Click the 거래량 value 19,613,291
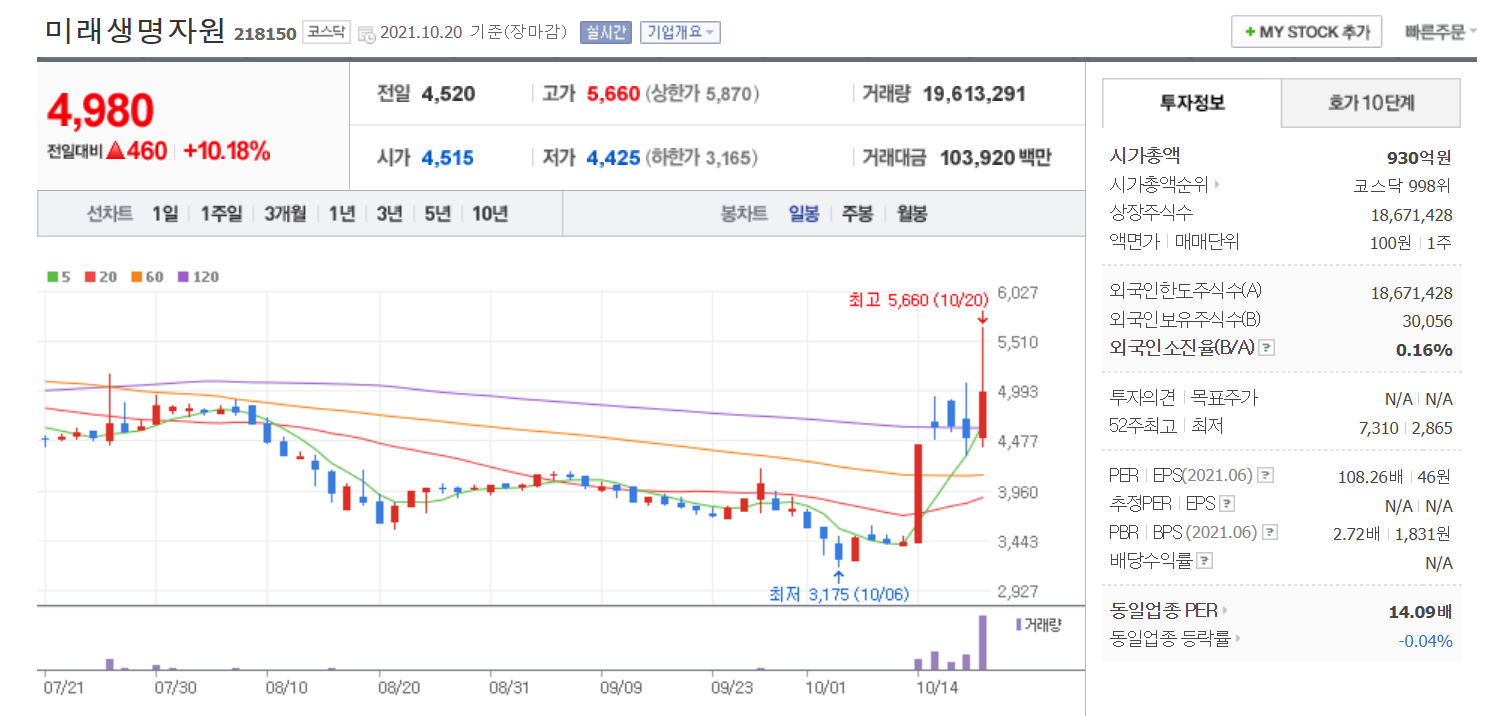The image size is (1506, 716). tap(974, 94)
